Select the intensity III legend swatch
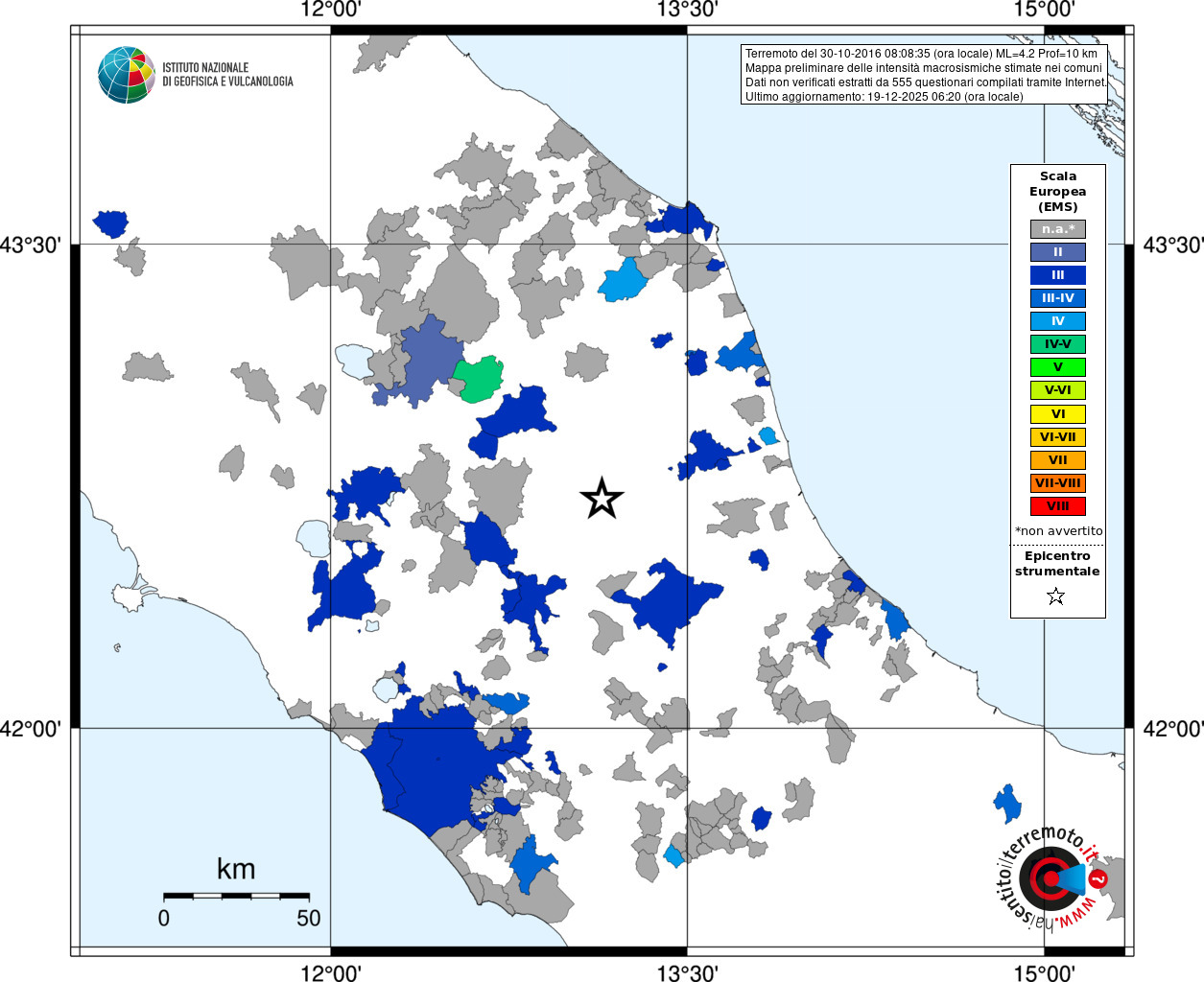The height and width of the screenshot is (982, 1204). pos(1058,275)
